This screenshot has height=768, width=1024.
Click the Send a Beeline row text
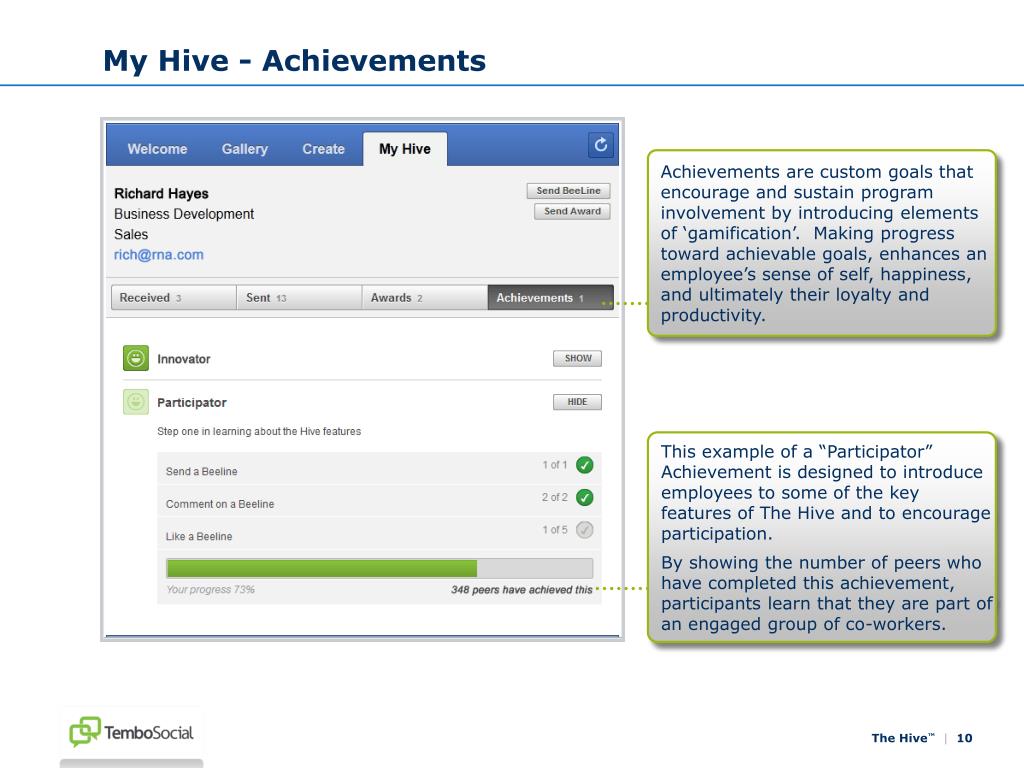pos(202,472)
